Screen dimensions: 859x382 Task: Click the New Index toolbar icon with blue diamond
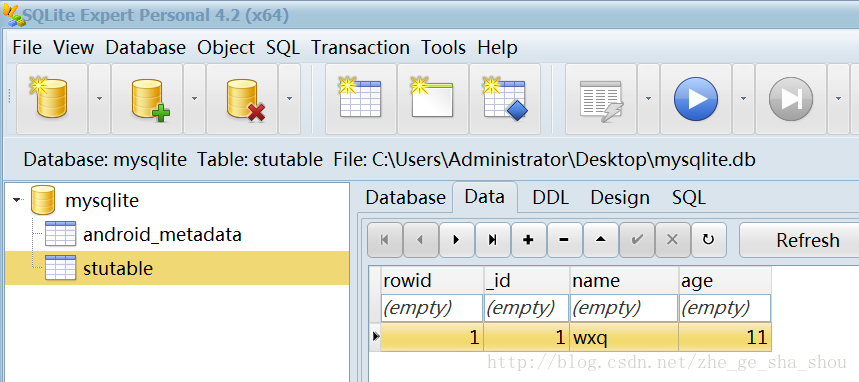pos(505,99)
